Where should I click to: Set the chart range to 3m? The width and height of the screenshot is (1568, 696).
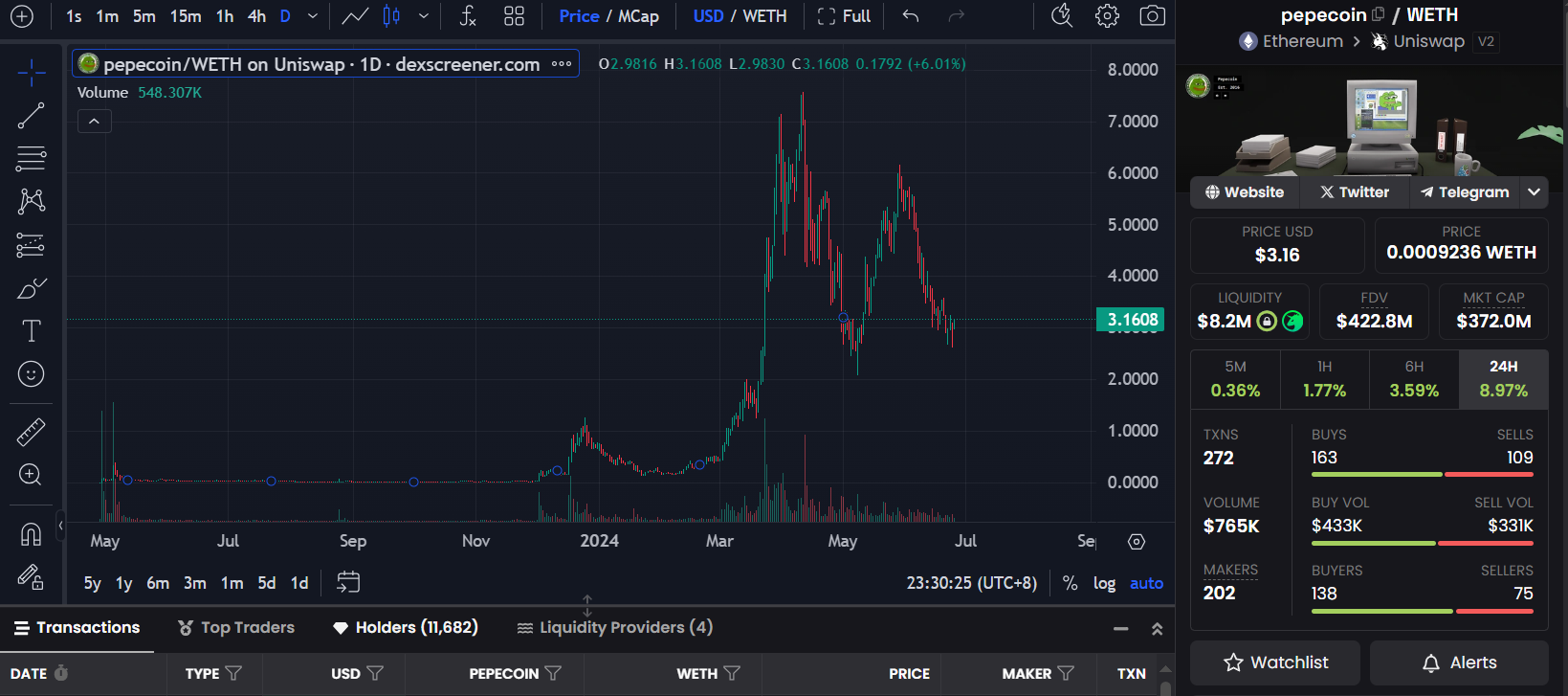click(195, 583)
